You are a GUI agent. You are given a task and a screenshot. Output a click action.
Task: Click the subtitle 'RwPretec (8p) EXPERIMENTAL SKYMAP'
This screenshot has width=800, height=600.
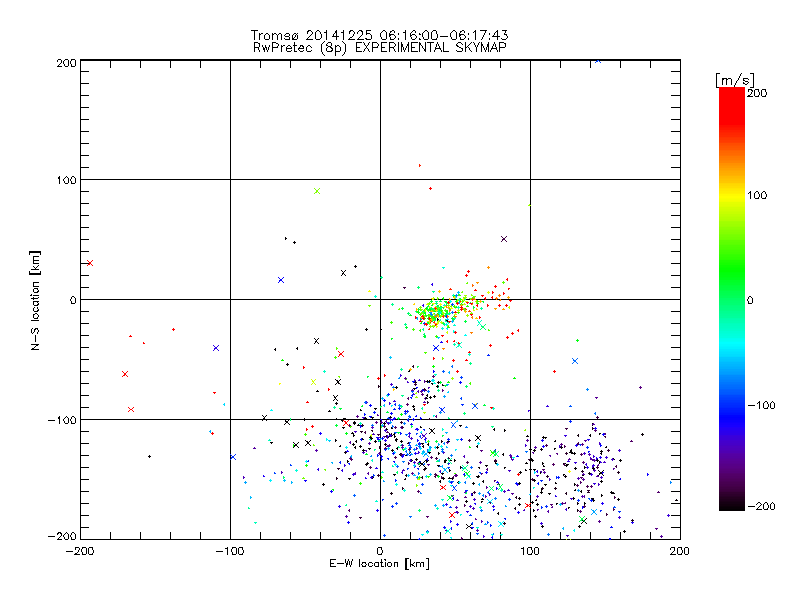pos(380,48)
